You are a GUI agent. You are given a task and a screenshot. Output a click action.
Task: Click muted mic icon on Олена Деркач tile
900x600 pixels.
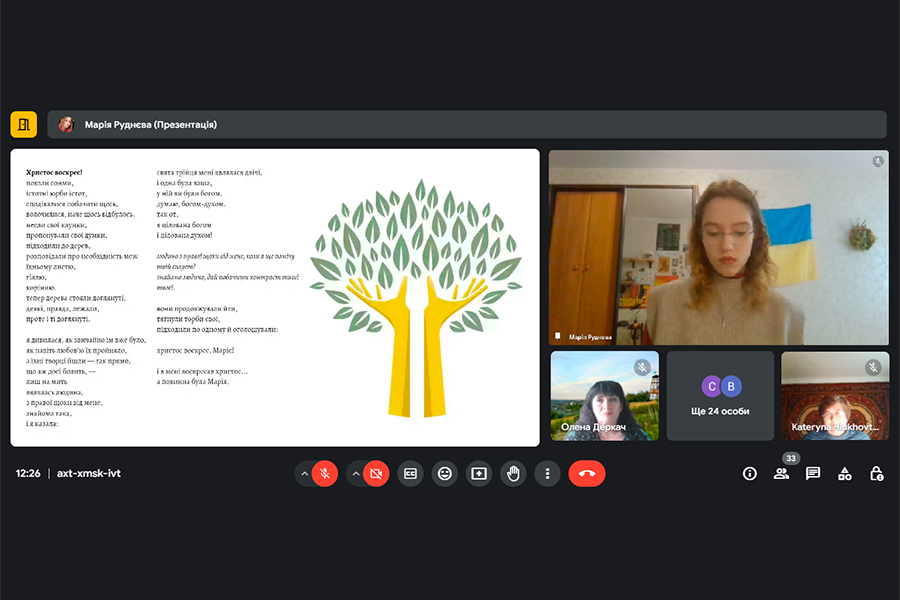[x=642, y=367]
